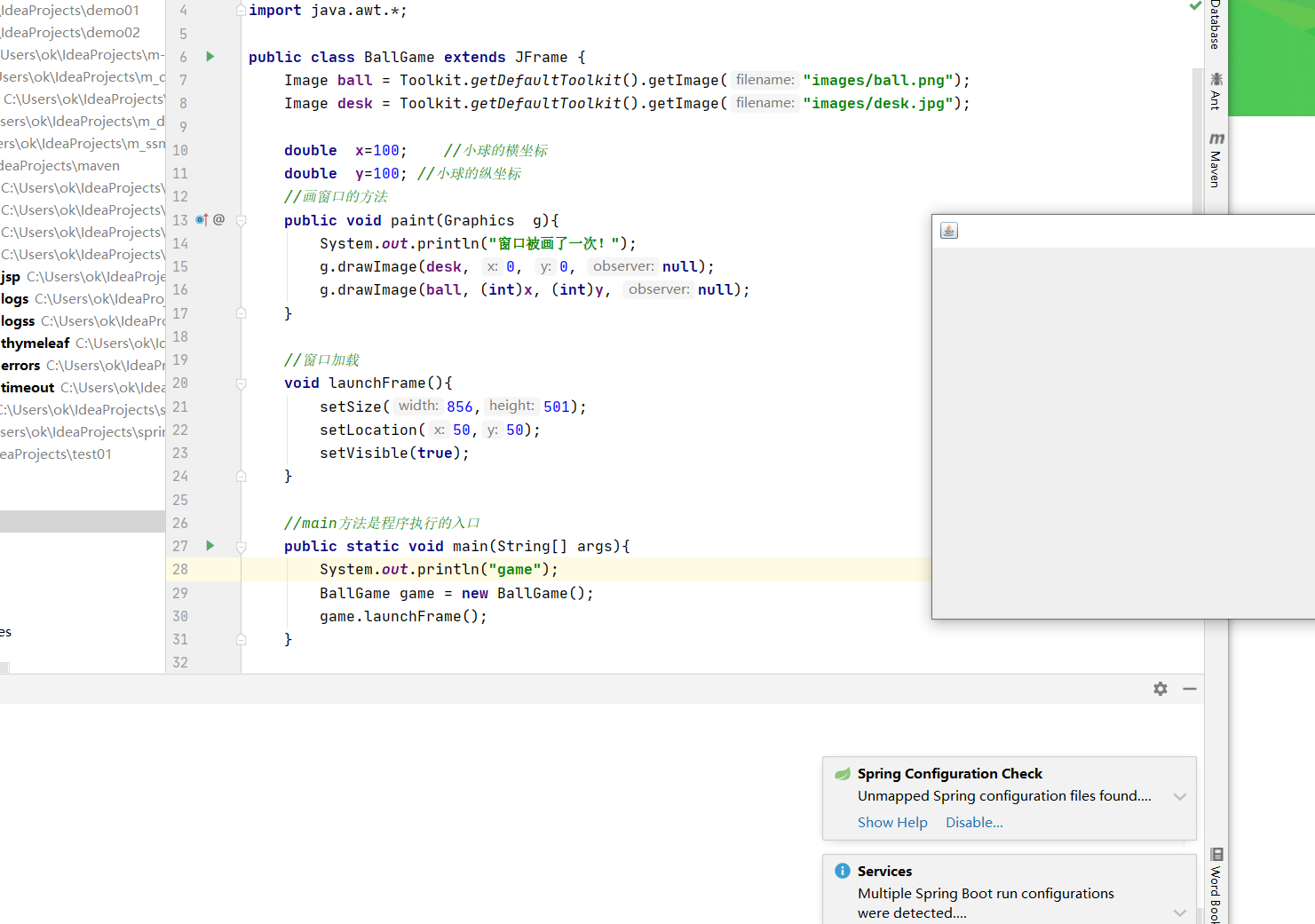Click double x=100 declaration
Screen dimensions: 1315x924
tap(345, 151)
